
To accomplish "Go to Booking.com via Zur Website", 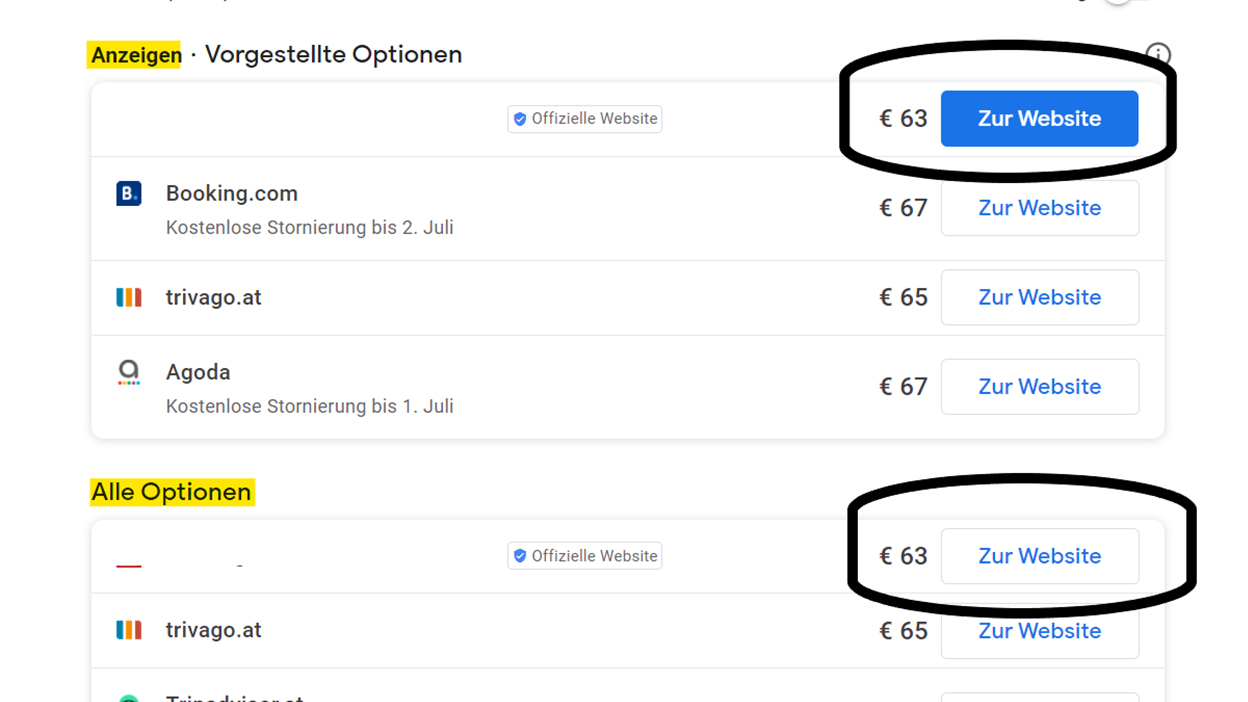I will tap(1039, 208).
